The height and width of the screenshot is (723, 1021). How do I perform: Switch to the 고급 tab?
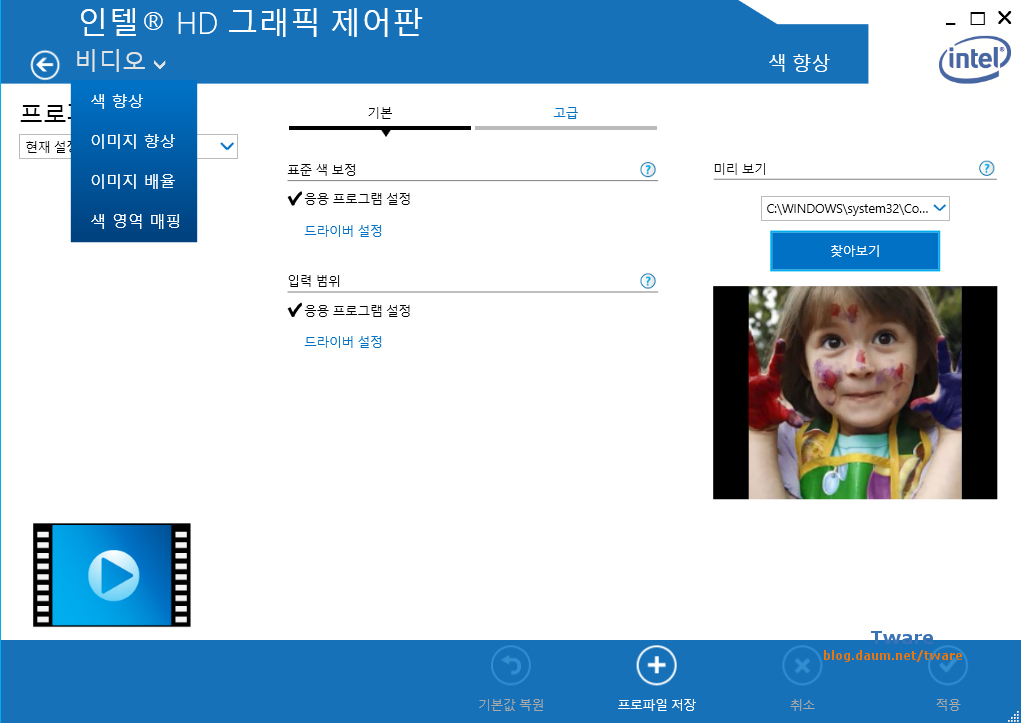(x=565, y=113)
